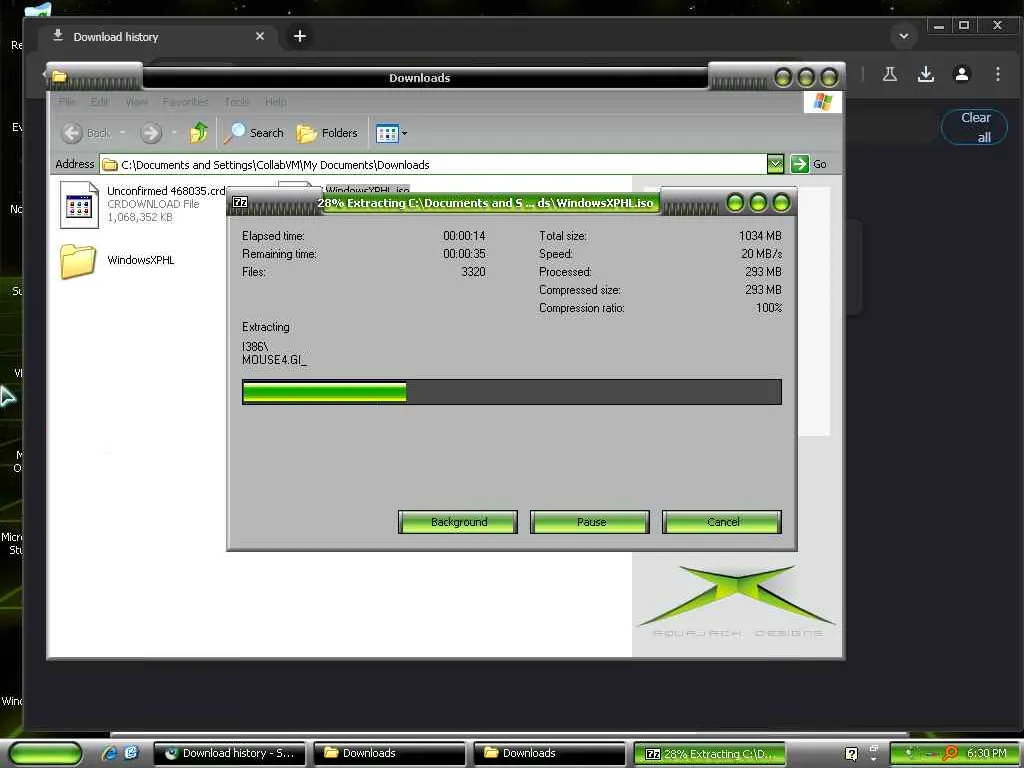Click the WindowsXPHL folder name
Screen dimensions: 1024x768
tap(141, 260)
